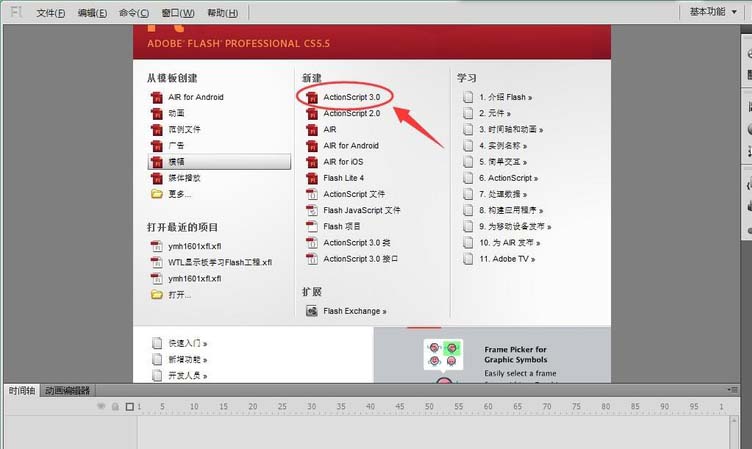Click the AIR for iOS document icon

[x=312, y=162]
